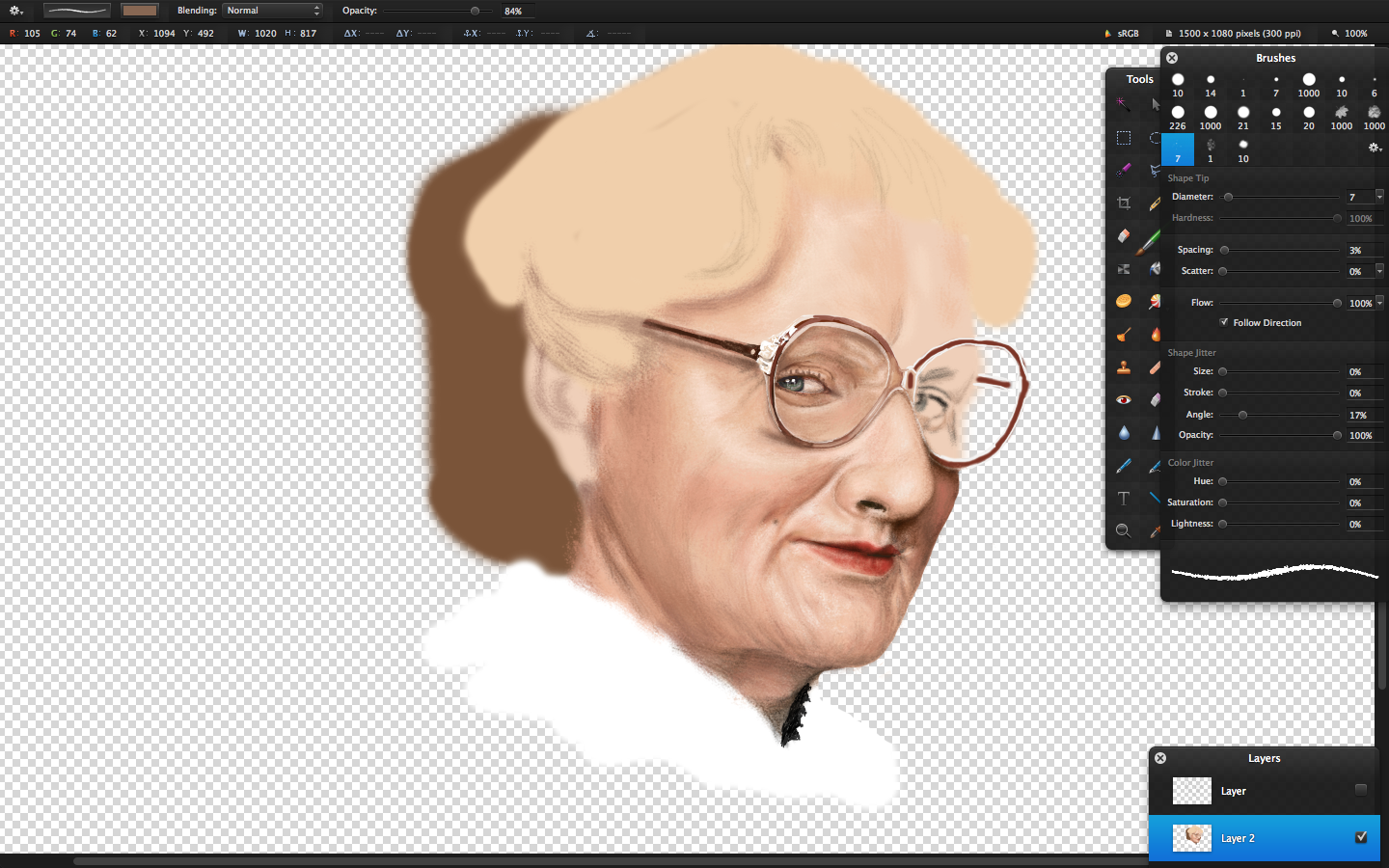1389x868 pixels.
Task: Hide Layer 2 using its checkbox
Action: point(1360,837)
